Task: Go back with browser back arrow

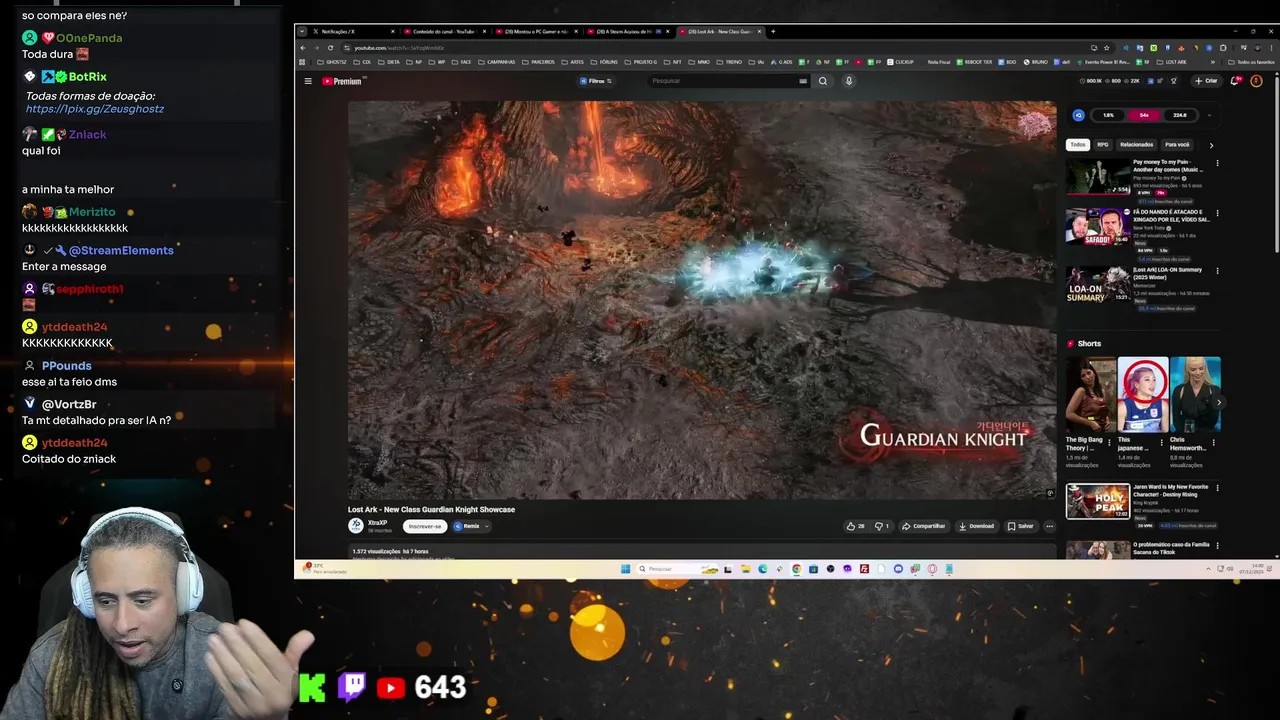Action: point(304,48)
